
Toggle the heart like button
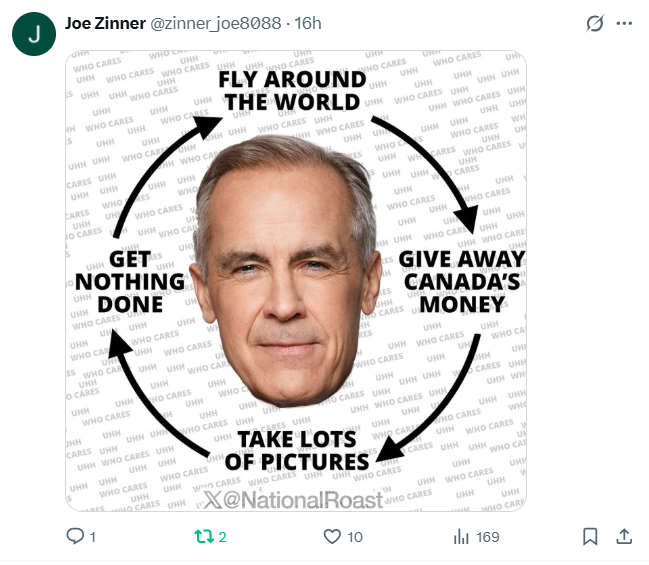[333, 537]
